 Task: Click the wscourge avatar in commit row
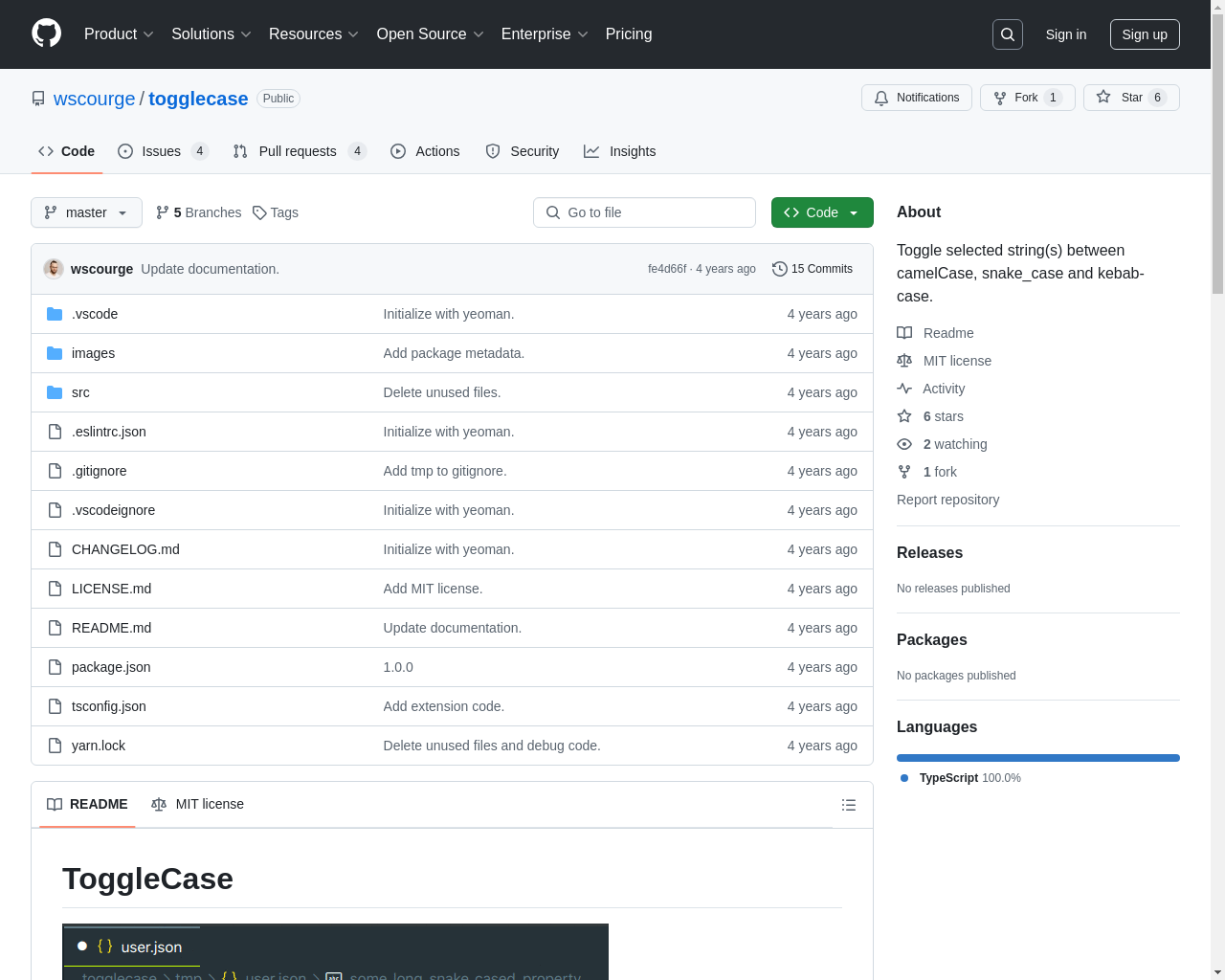pyautogui.click(x=54, y=269)
